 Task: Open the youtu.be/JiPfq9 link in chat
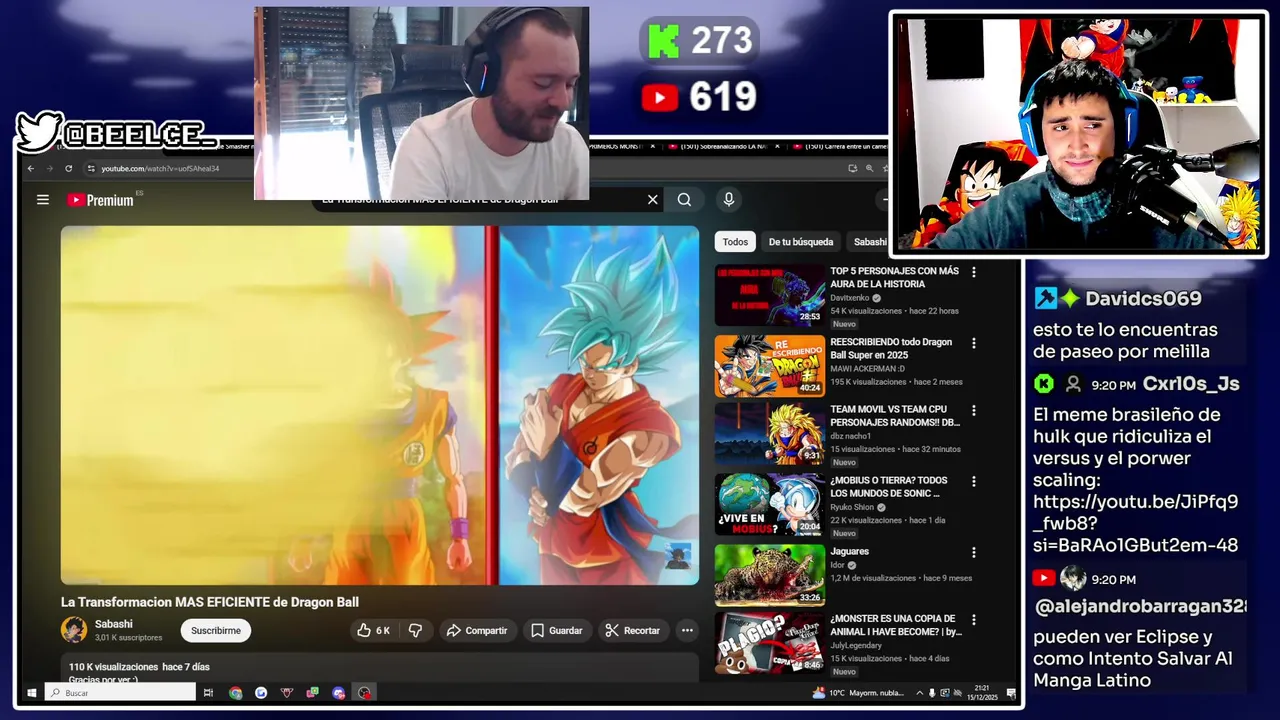click(x=1135, y=524)
